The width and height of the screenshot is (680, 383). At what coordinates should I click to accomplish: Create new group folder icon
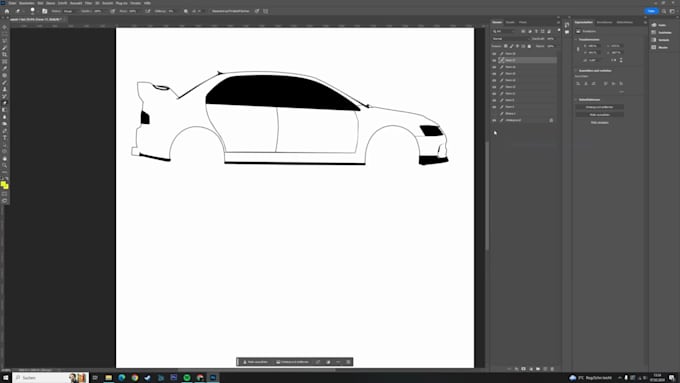pos(538,369)
